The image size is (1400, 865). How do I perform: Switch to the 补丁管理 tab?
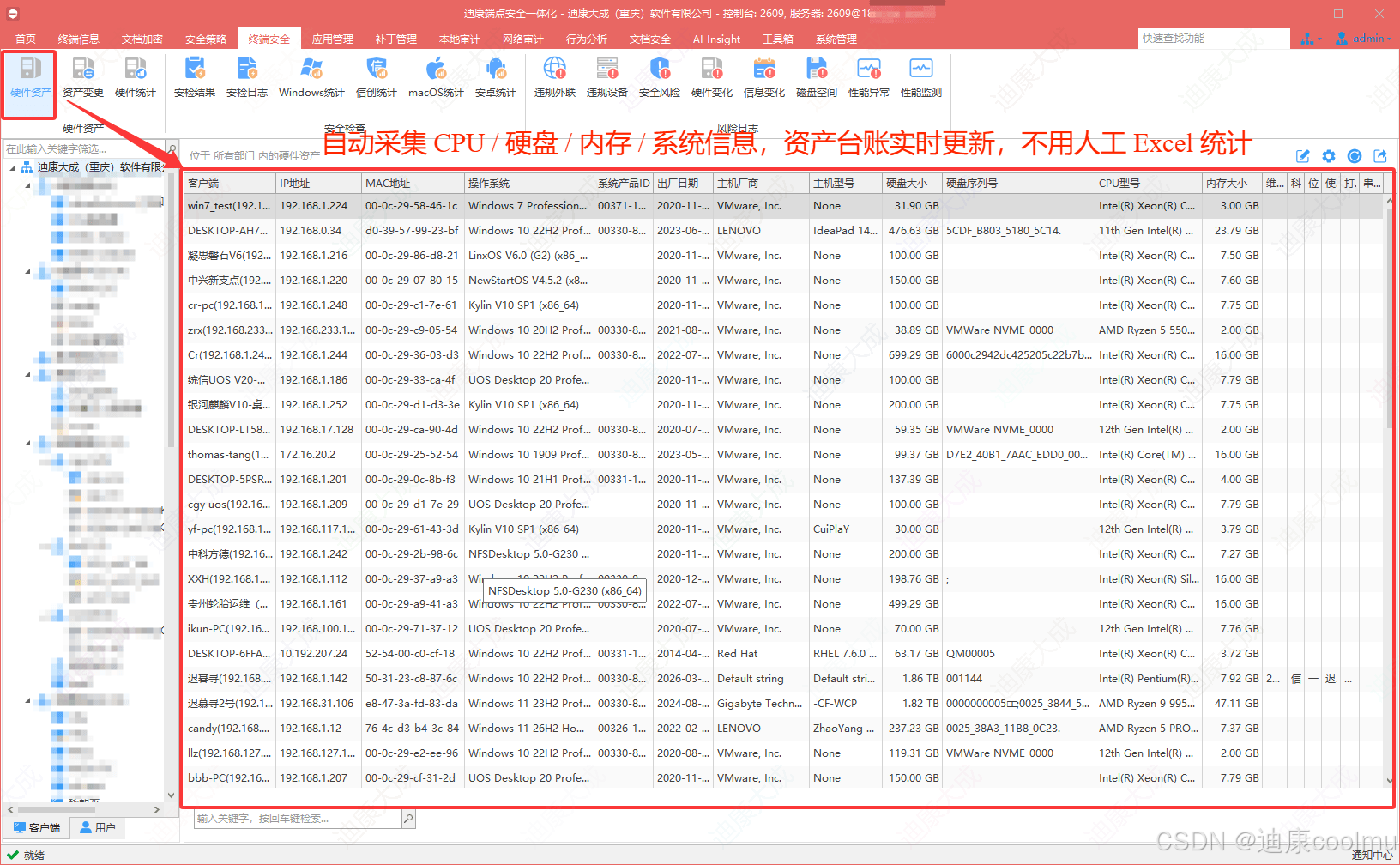(396, 39)
